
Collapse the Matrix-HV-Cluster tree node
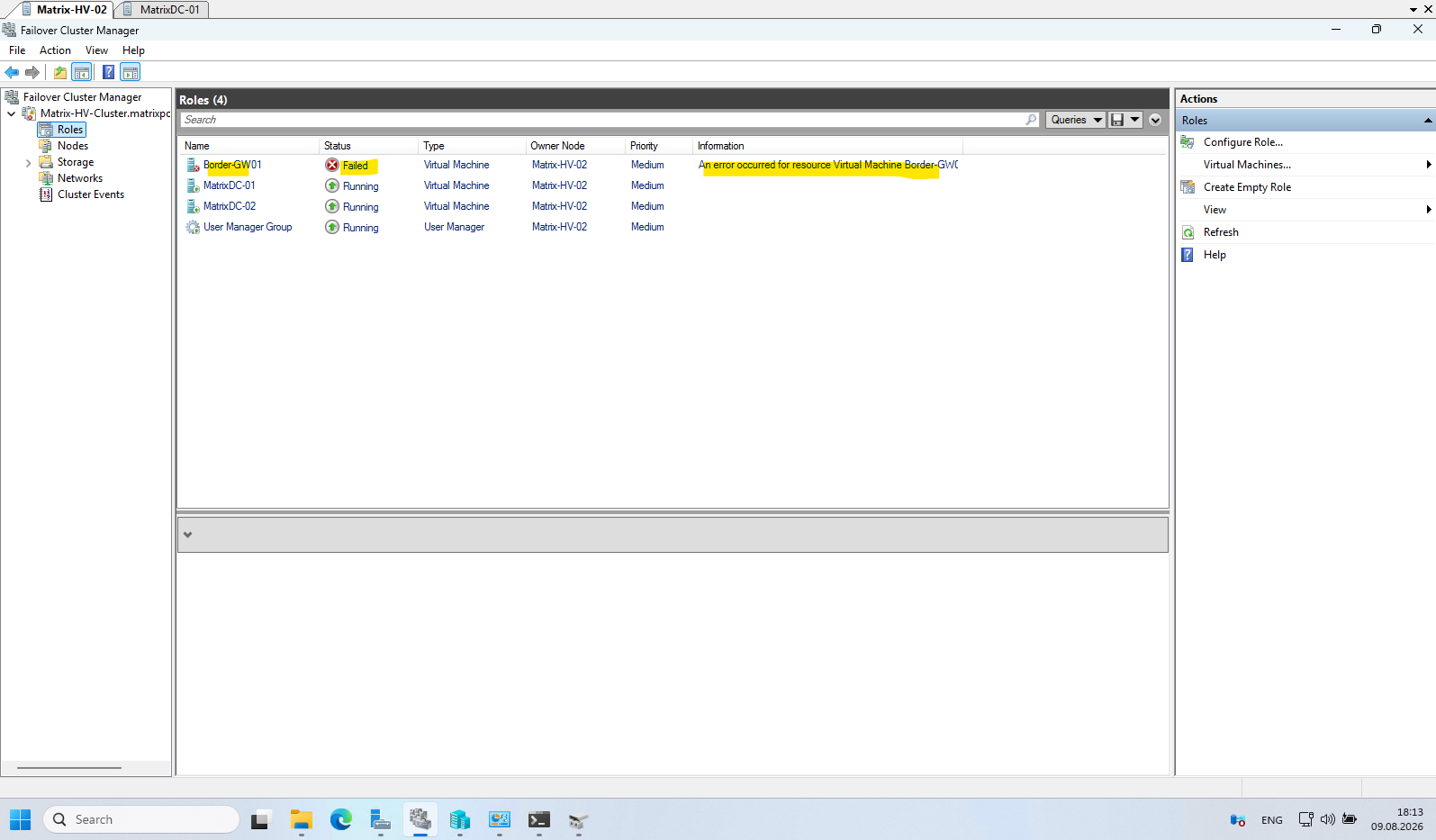[11, 113]
